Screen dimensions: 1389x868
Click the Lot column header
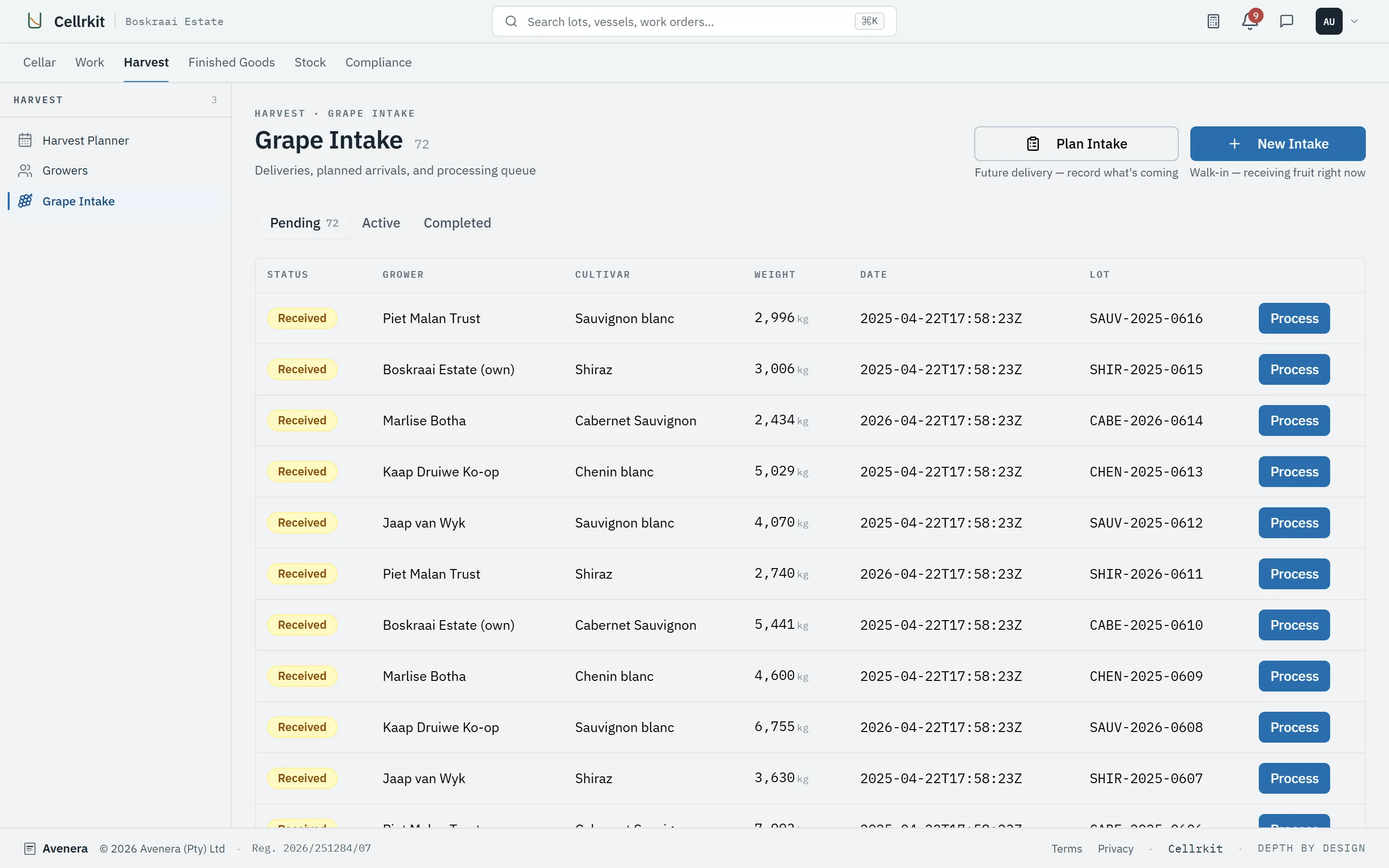click(x=1099, y=274)
